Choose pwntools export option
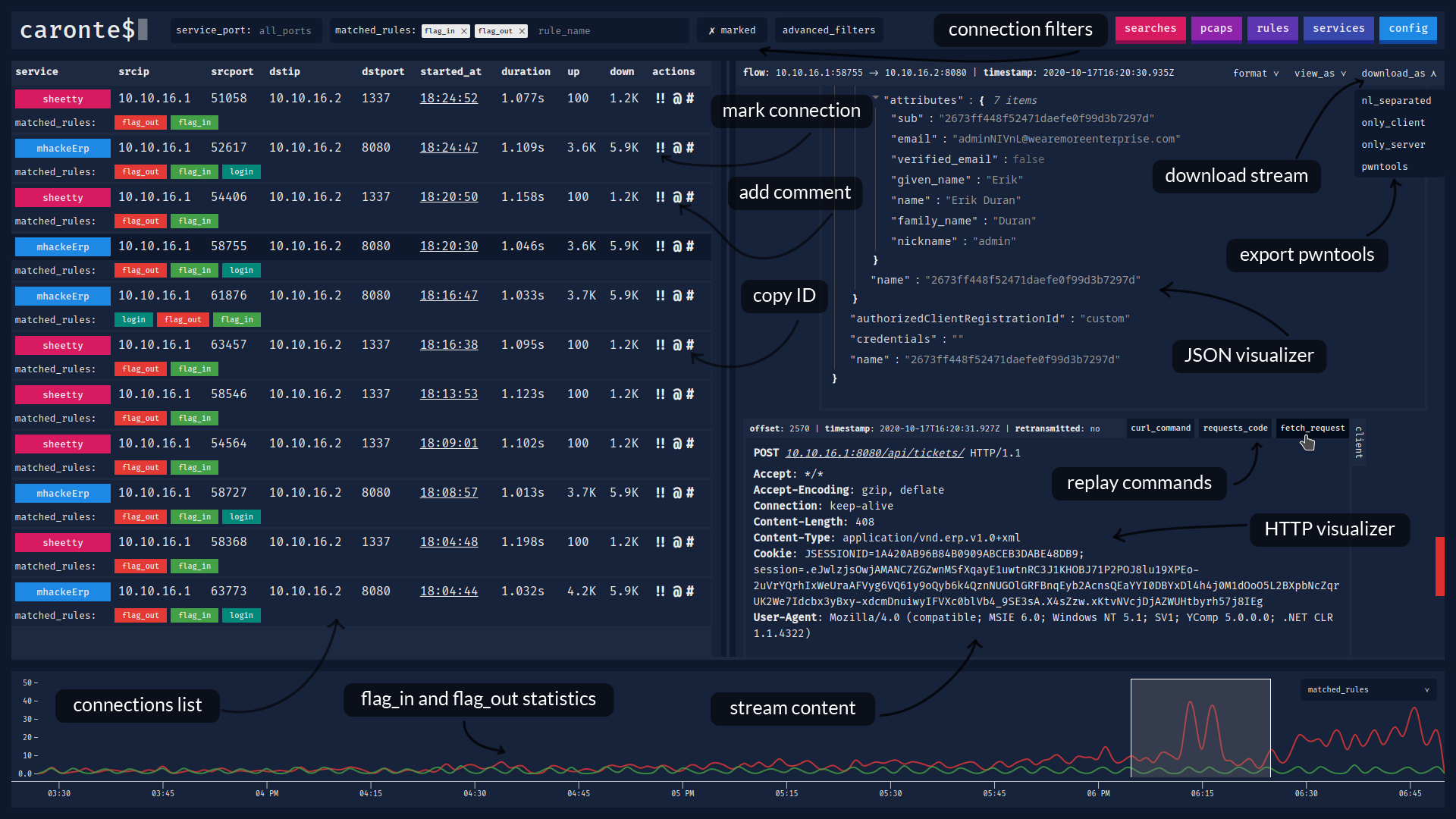This screenshot has height=819, width=1456. tap(1384, 167)
